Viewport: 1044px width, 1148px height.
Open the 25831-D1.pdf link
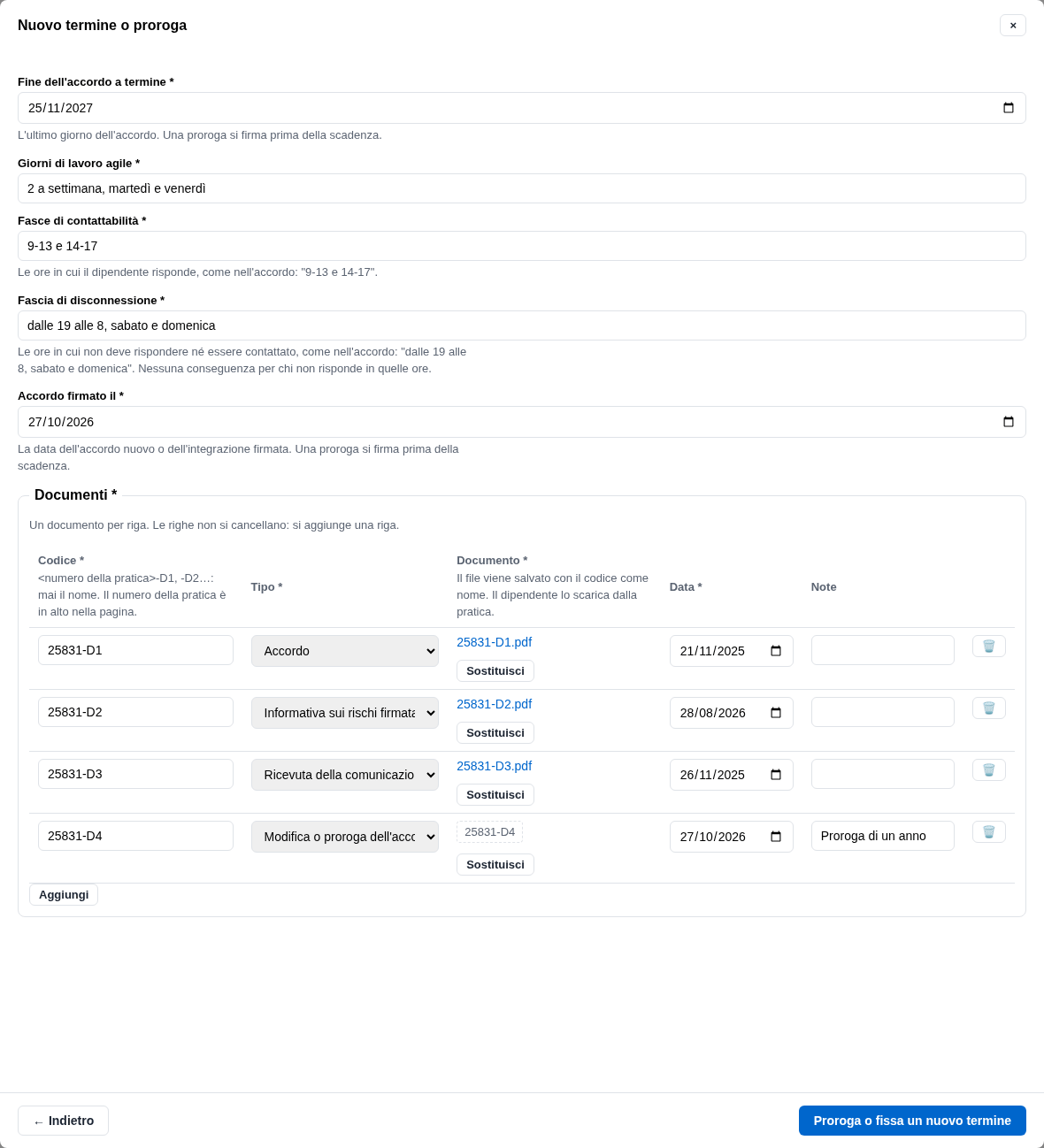click(x=494, y=642)
